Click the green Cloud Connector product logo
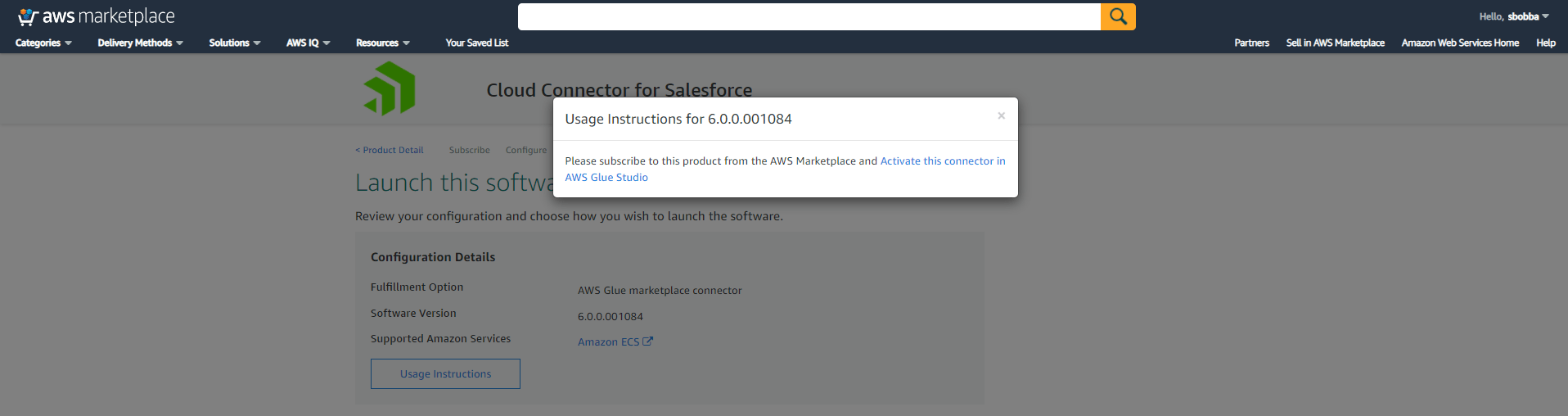The width and height of the screenshot is (1568, 416). [390, 88]
